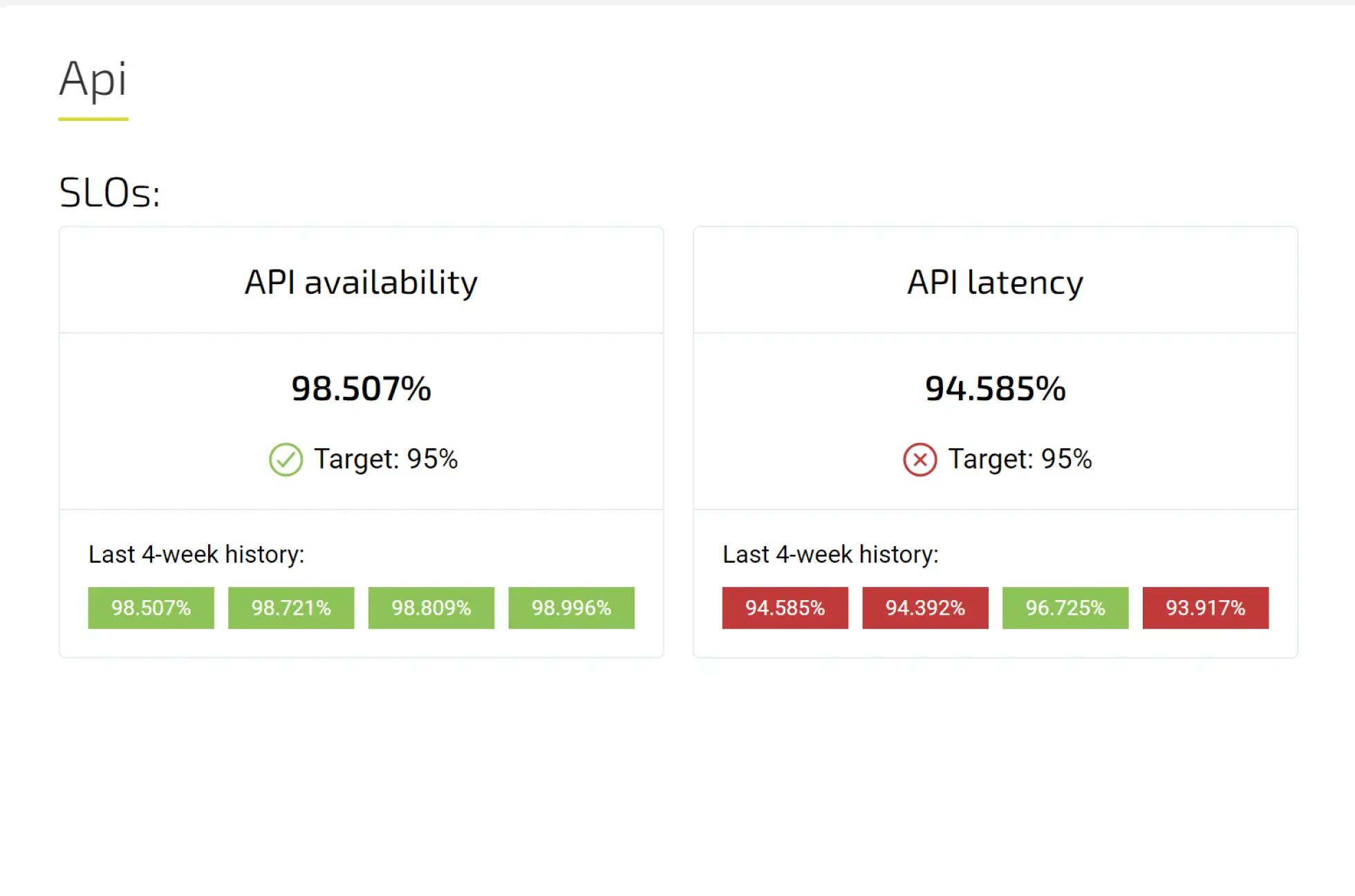Screen dimensions: 1355x896
Task: Open the API availability card title
Action: [361, 282]
